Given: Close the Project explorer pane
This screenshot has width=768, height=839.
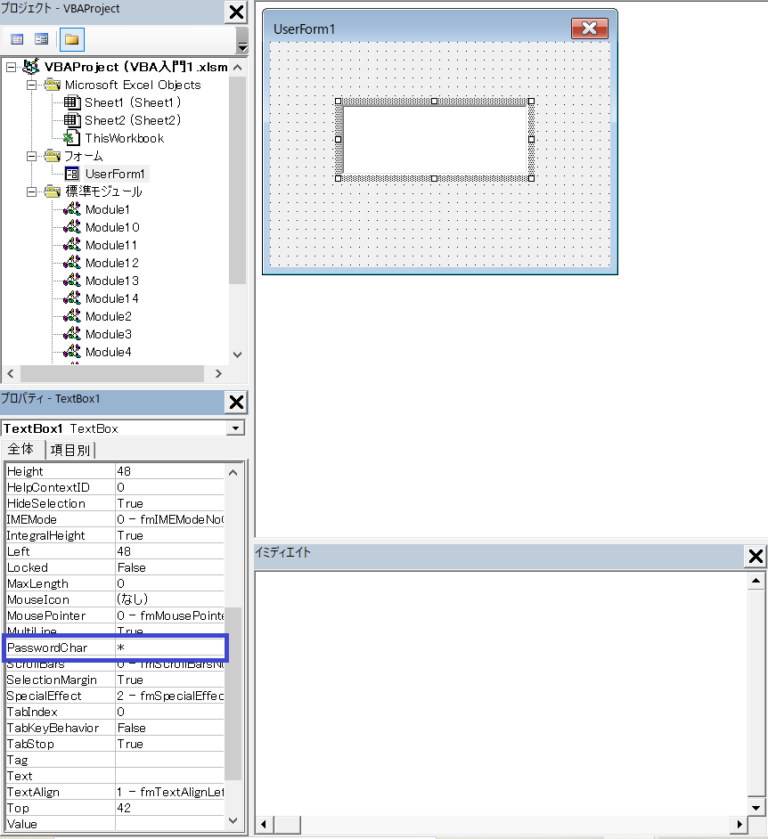Looking at the screenshot, I should click(x=237, y=12).
